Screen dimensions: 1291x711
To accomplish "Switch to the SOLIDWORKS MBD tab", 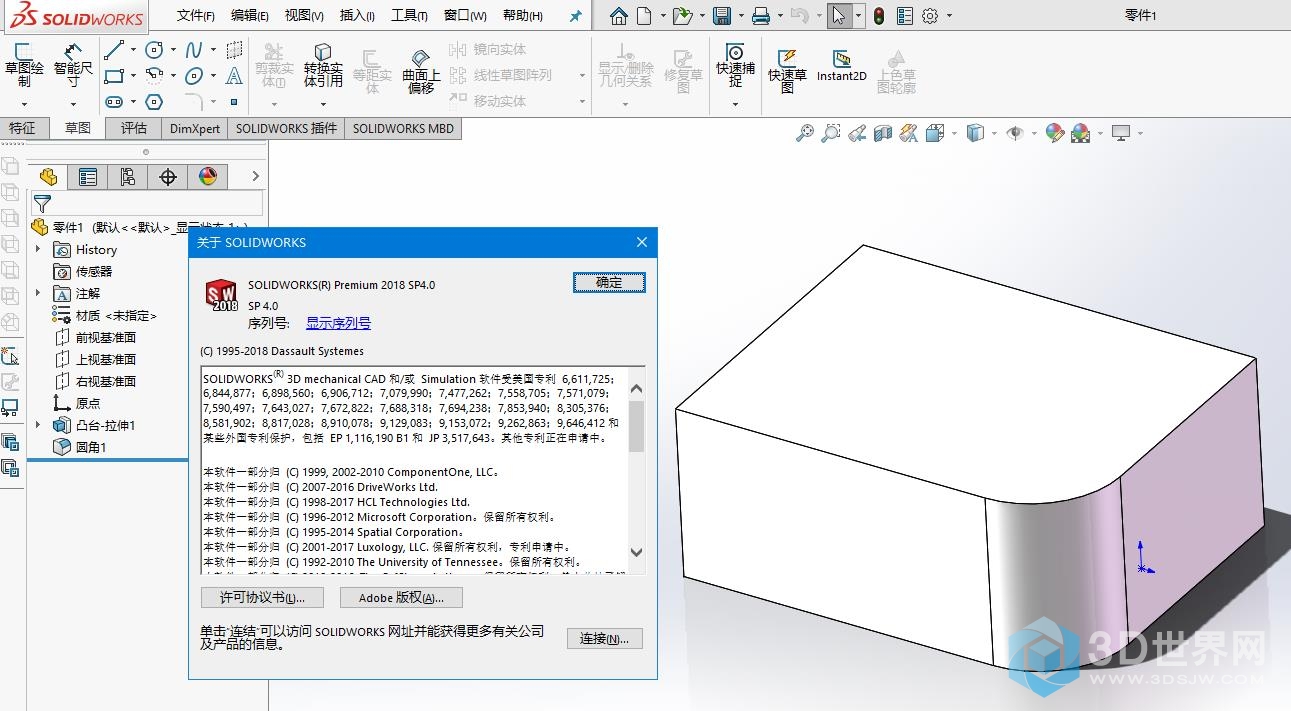I will pos(403,128).
